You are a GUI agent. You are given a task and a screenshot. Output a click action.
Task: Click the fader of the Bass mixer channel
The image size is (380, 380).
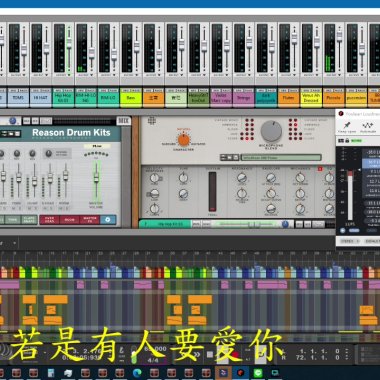[x=137, y=46]
